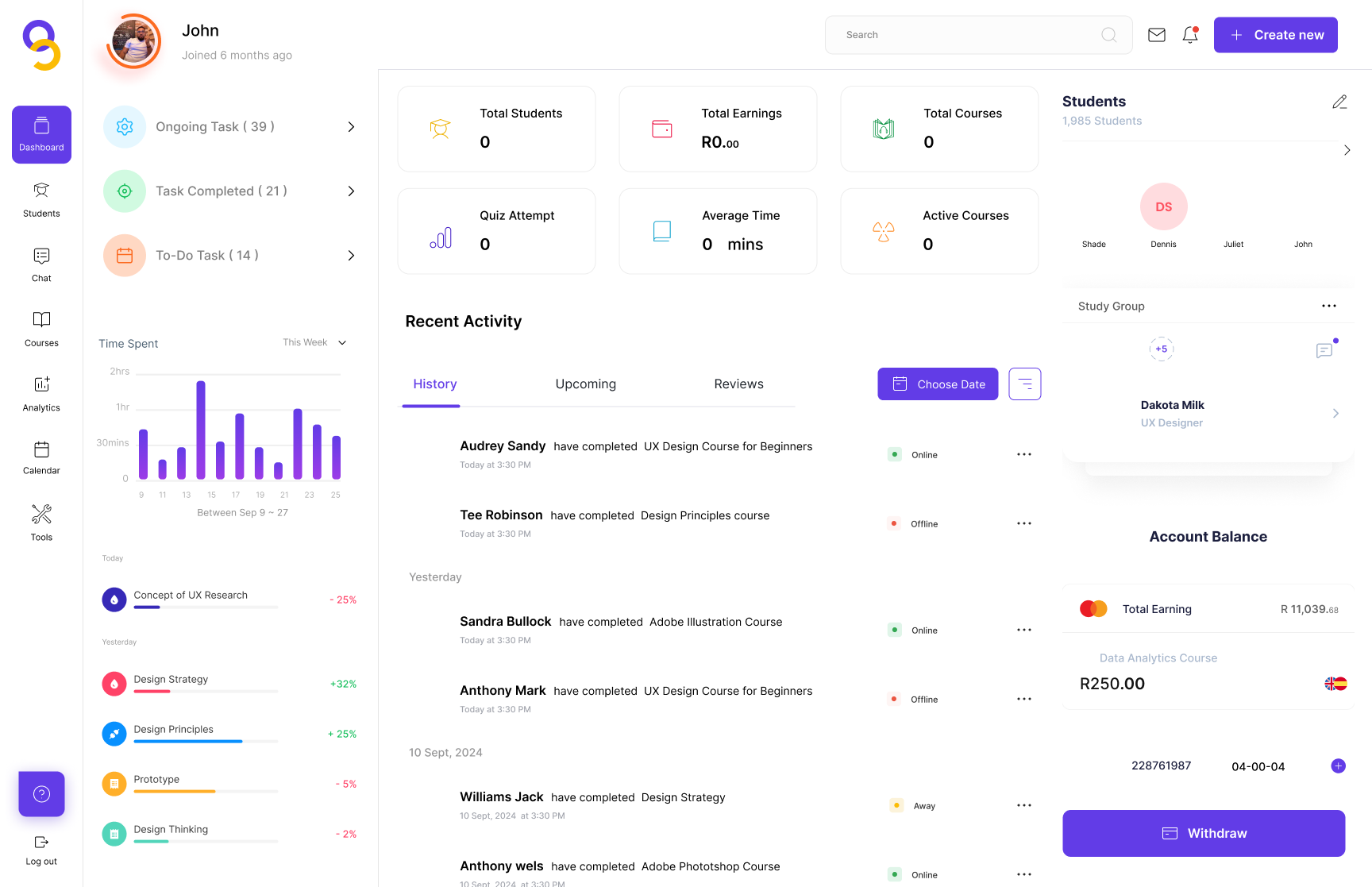
Task: Switch to the Reviews tab
Action: coord(738,384)
